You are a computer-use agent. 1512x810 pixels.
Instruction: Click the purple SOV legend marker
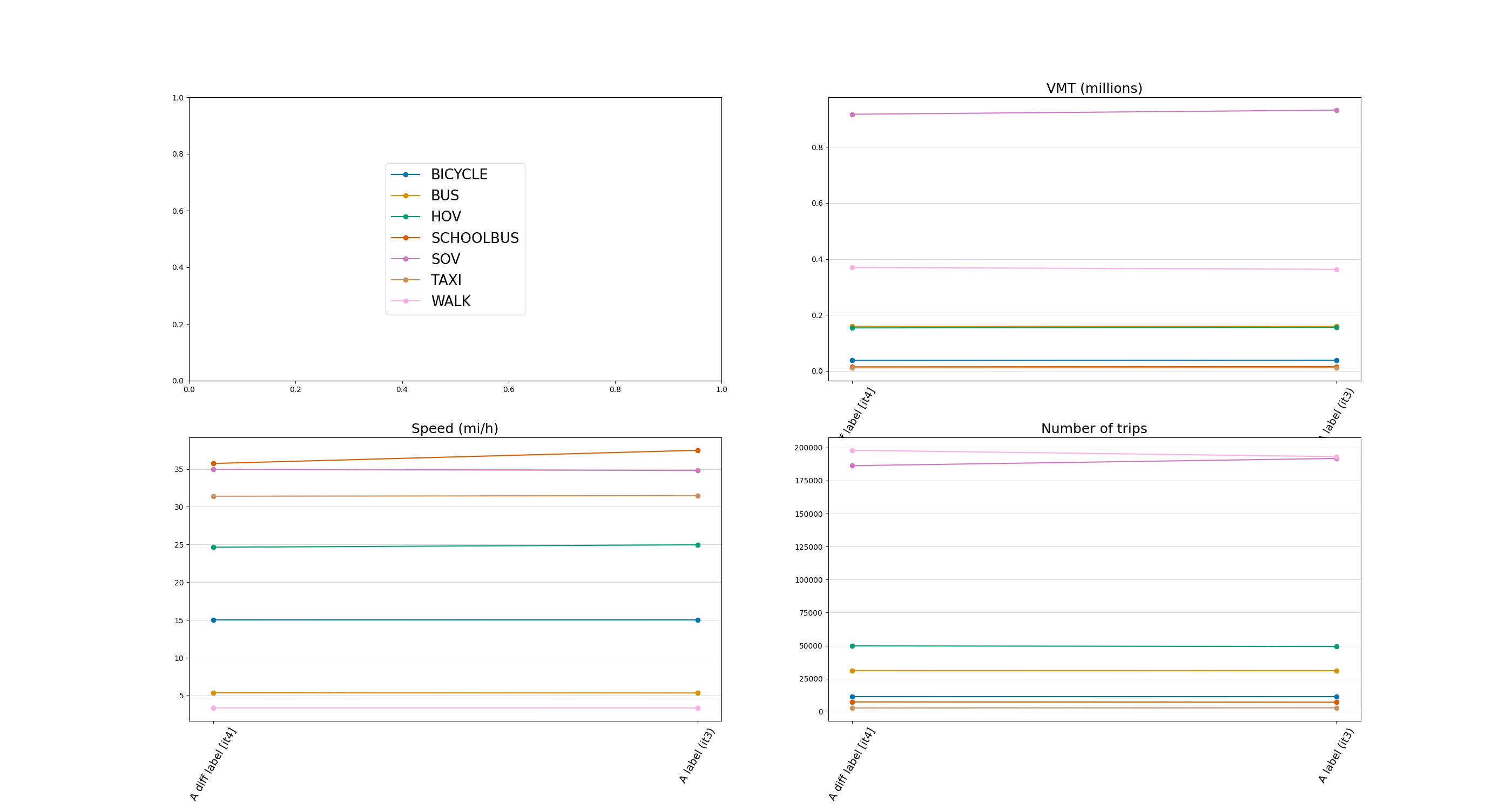[x=406, y=259]
